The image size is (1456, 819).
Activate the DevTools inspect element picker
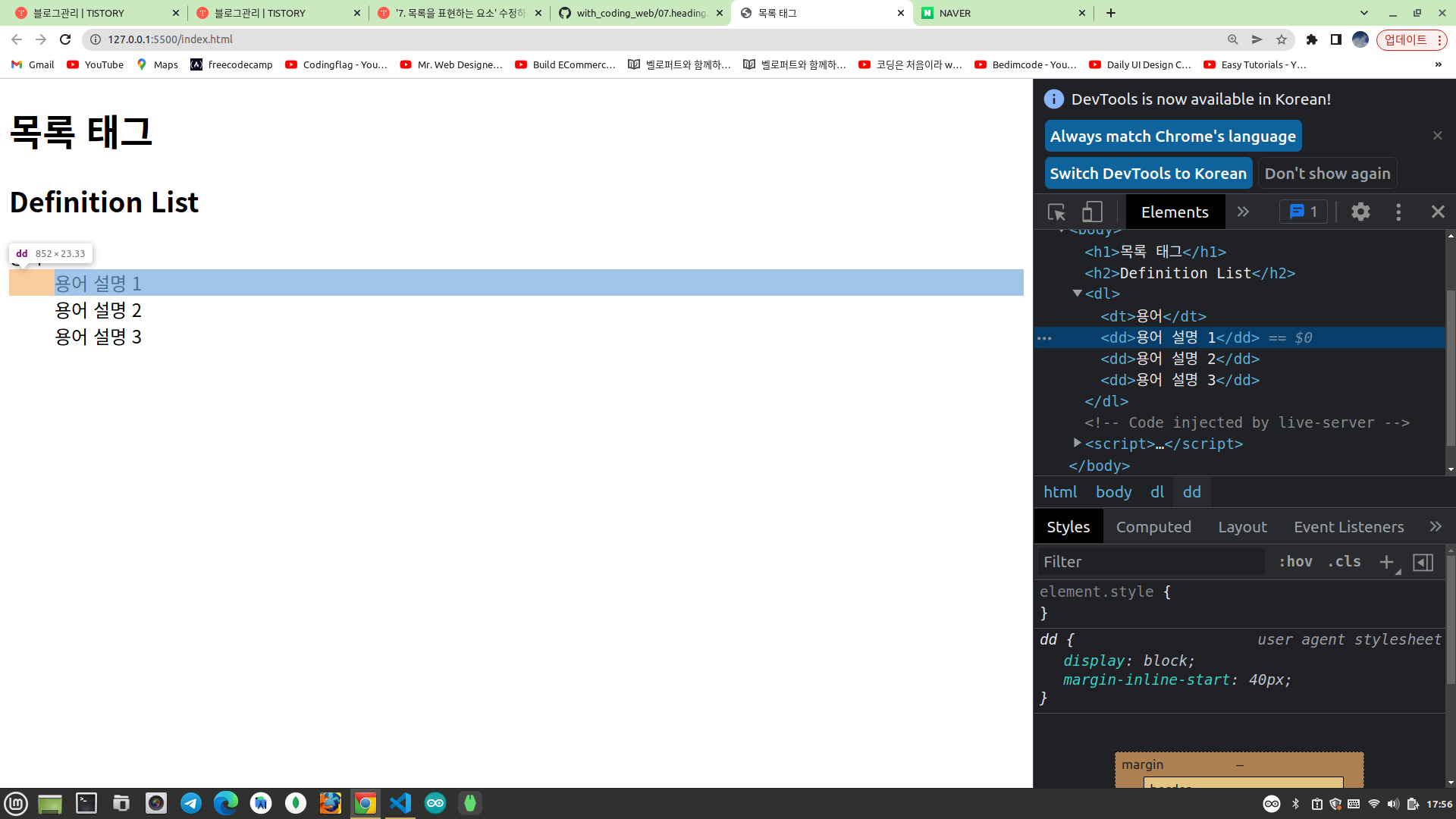(x=1056, y=212)
